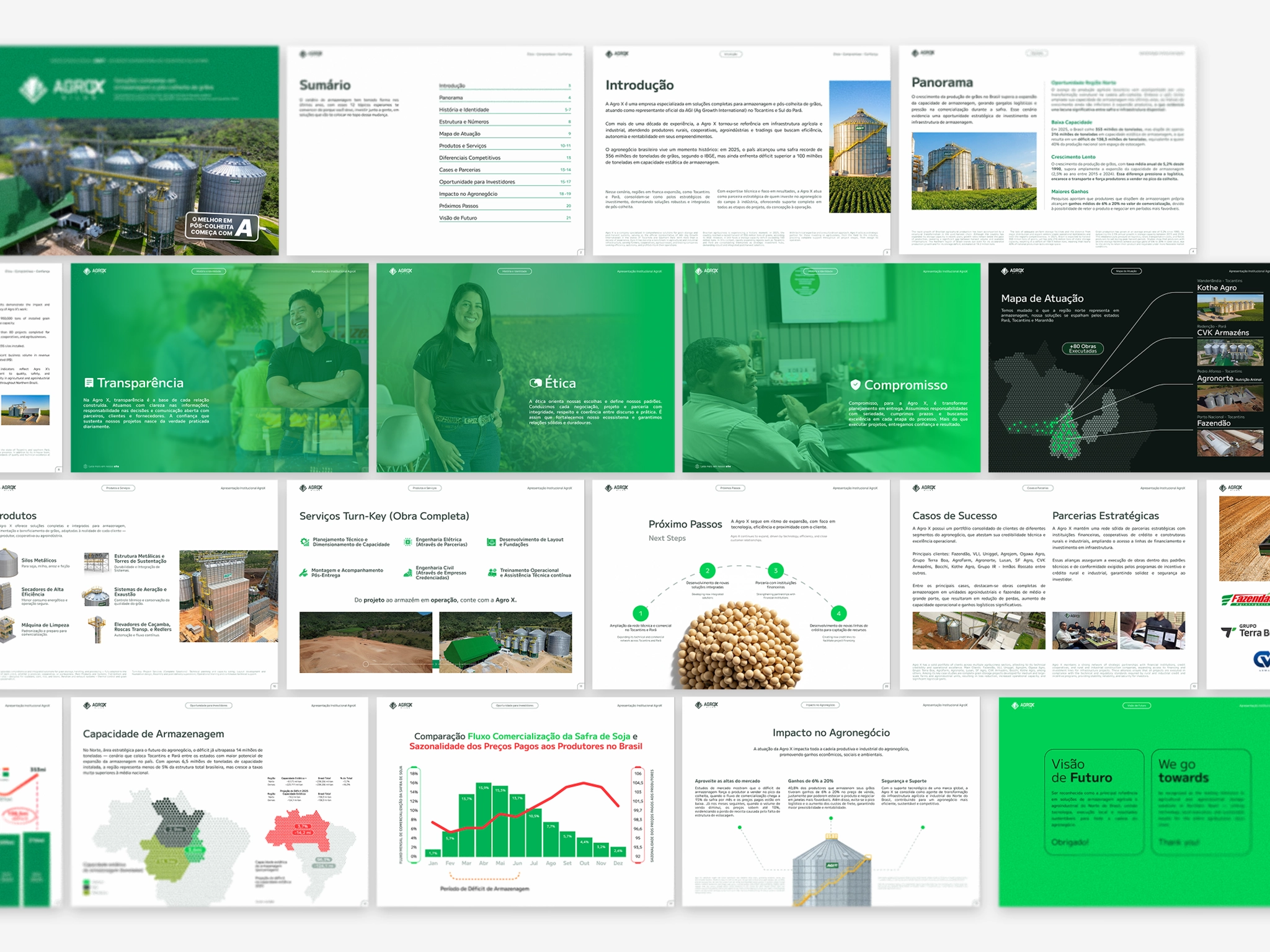
Task: Select Oportunidade para Investidores in Sumário
Action: pyautogui.click(x=505, y=182)
